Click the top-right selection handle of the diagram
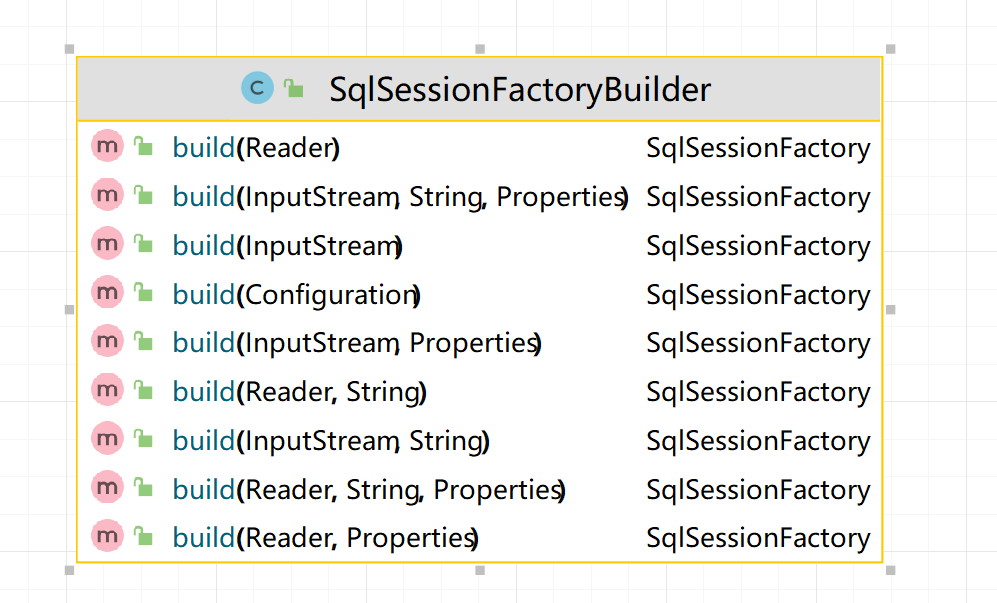 [x=890, y=48]
